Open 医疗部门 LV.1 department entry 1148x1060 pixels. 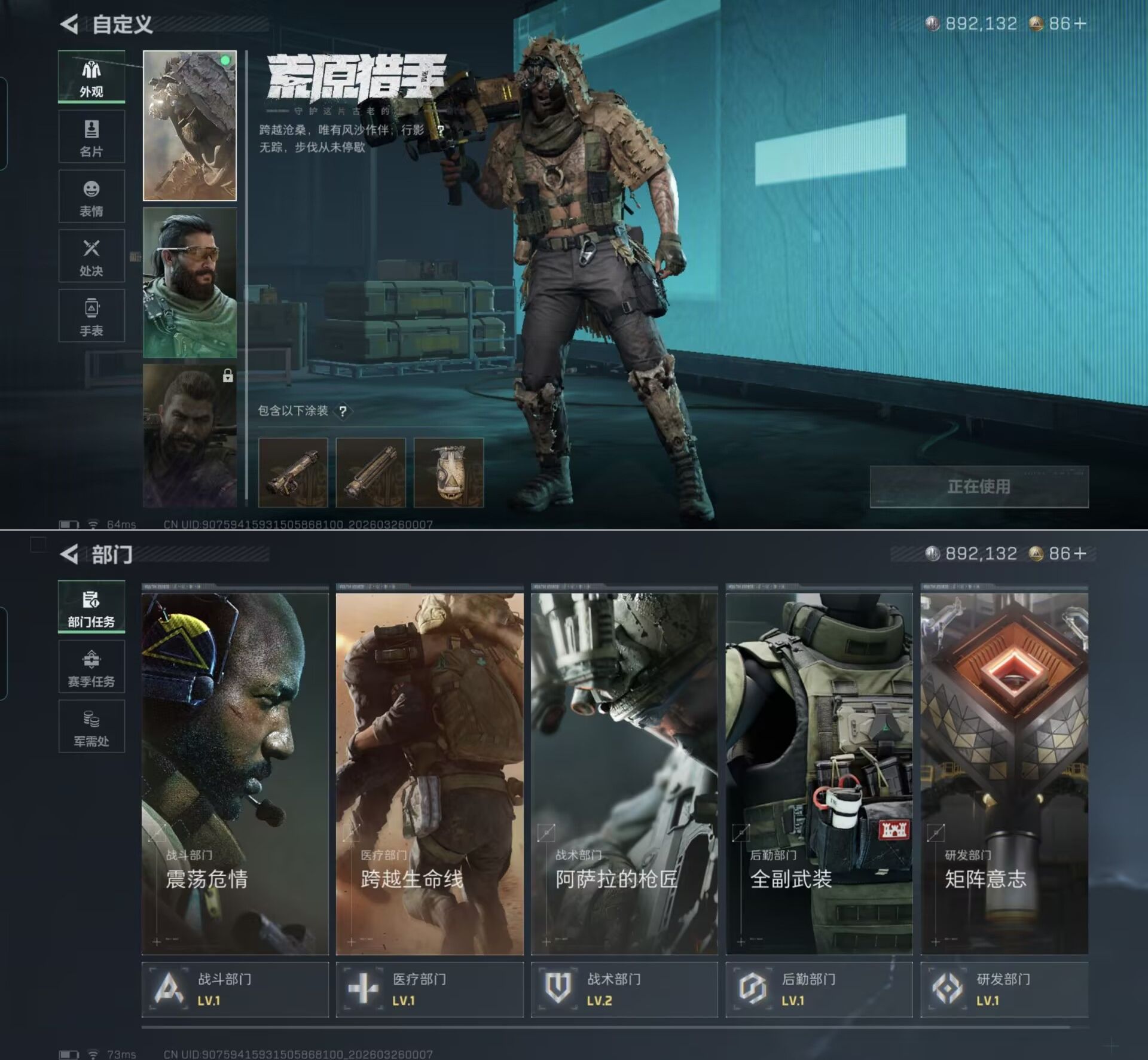point(429,989)
